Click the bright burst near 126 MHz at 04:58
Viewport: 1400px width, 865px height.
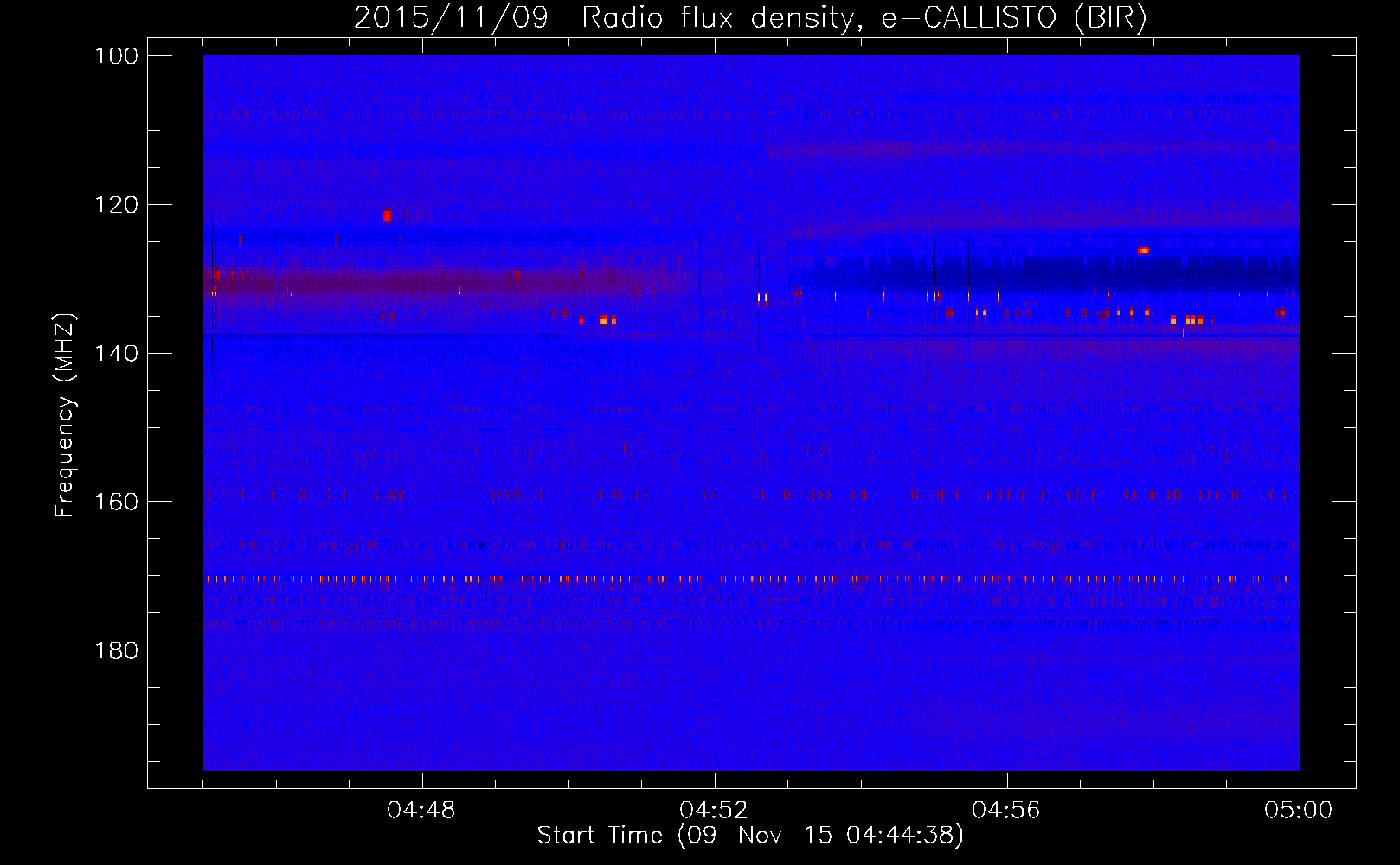click(x=1143, y=250)
